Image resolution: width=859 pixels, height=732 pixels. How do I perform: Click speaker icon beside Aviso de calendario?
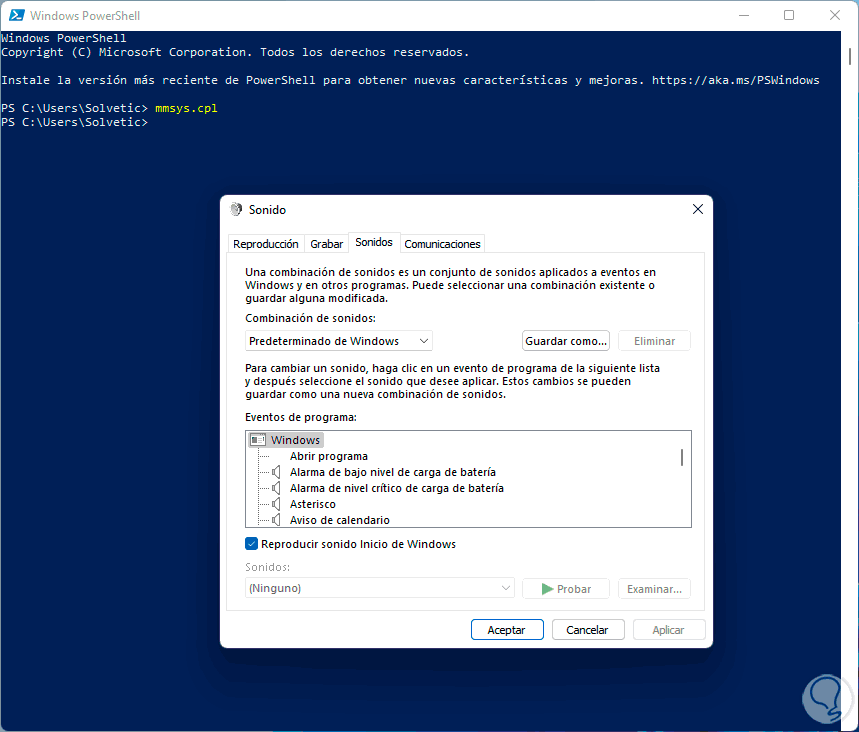pos(276,519)
